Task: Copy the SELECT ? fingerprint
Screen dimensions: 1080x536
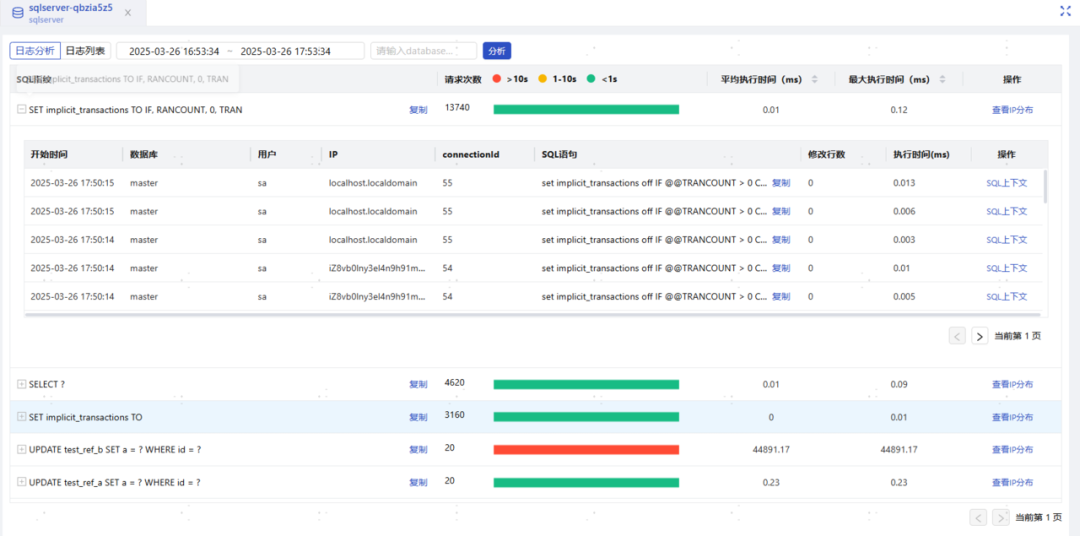Action: (418, 384)
